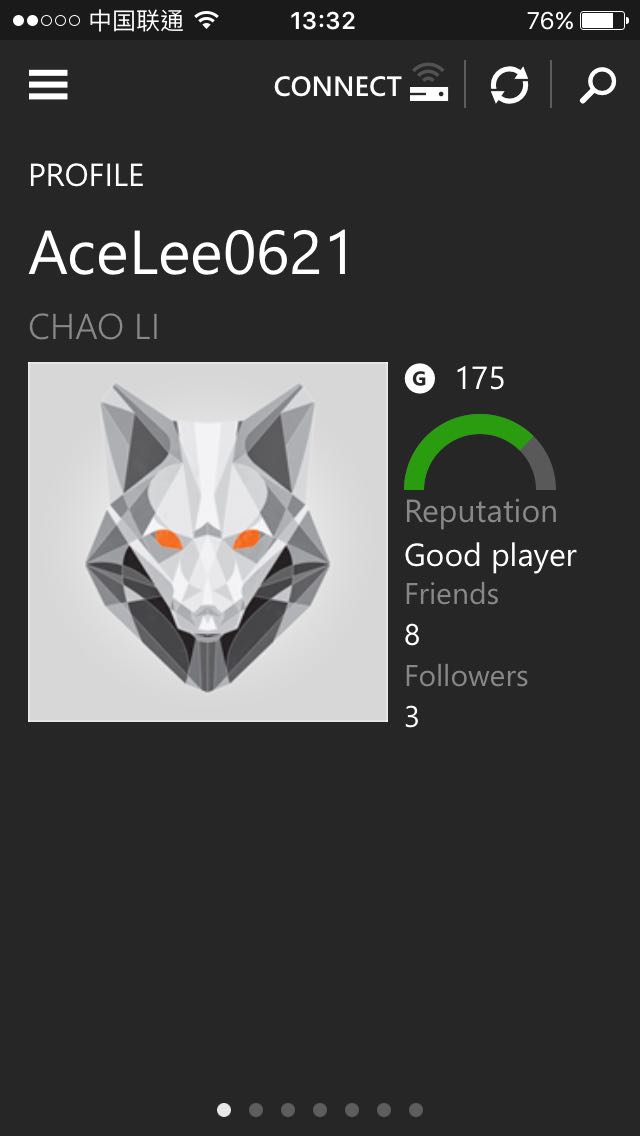Tap the battery indicator icon

pyautogui.click(x=604, y=20)
